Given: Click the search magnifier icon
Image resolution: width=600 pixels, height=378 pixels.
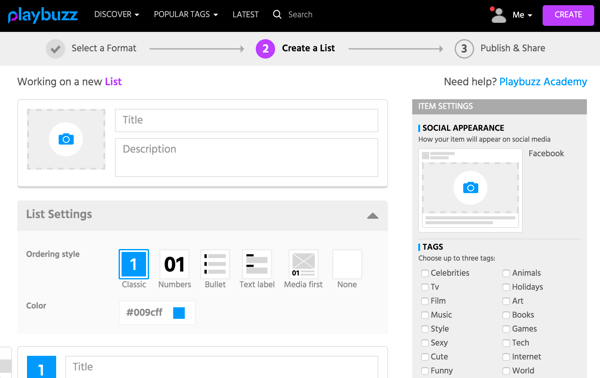Looking at the screenshot, I should [x=277, y=15].
